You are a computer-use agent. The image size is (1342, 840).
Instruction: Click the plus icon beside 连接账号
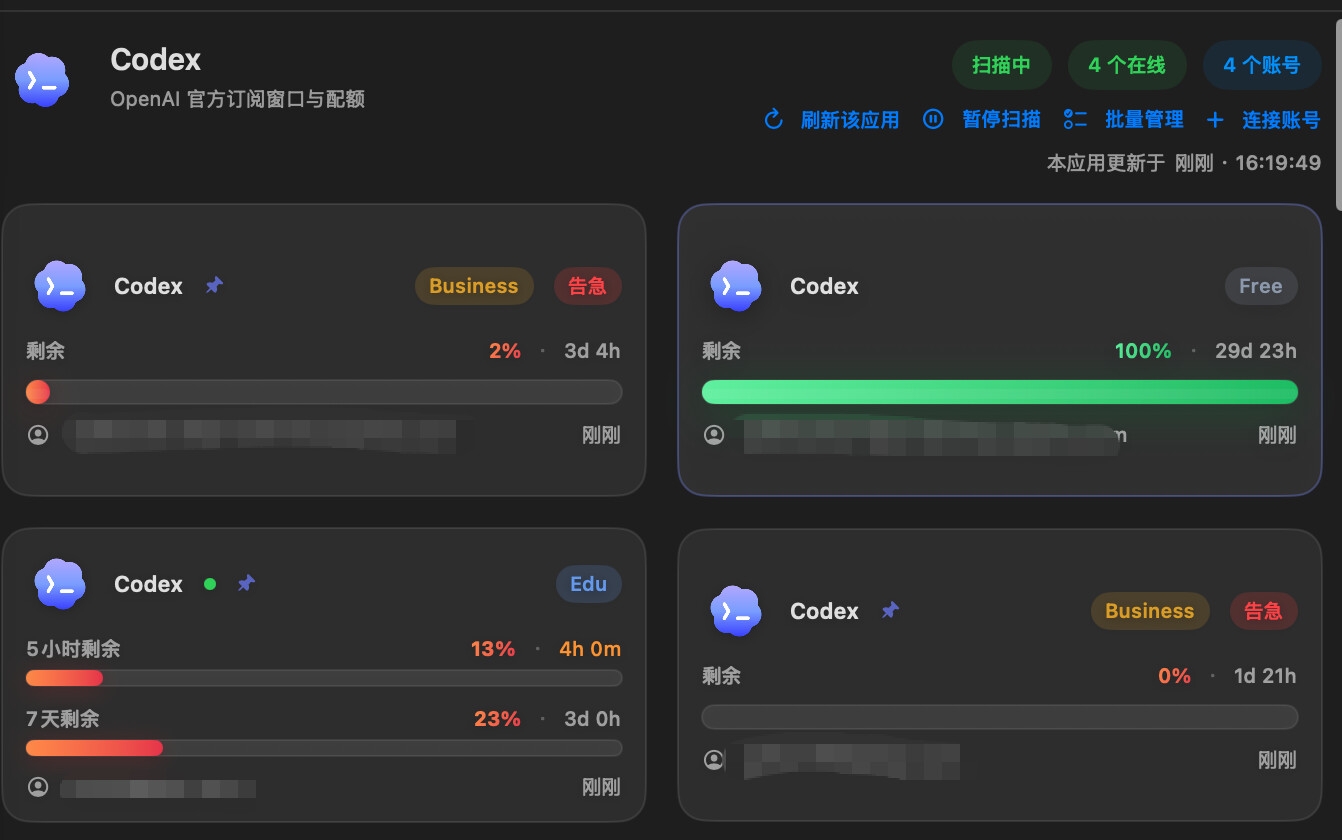pos(1215,120)
